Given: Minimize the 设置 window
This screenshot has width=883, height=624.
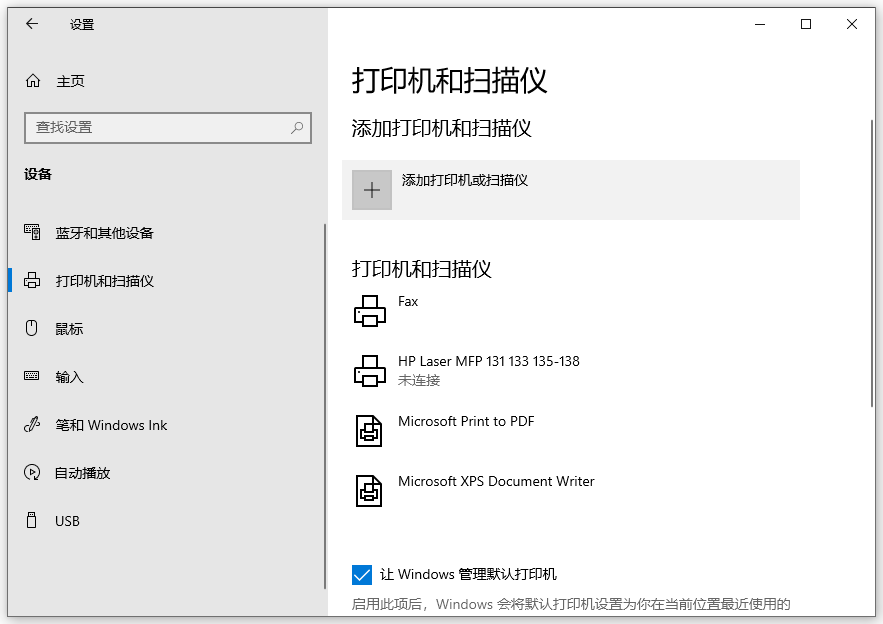Looking at the screenshot, I should pos(760,24).
